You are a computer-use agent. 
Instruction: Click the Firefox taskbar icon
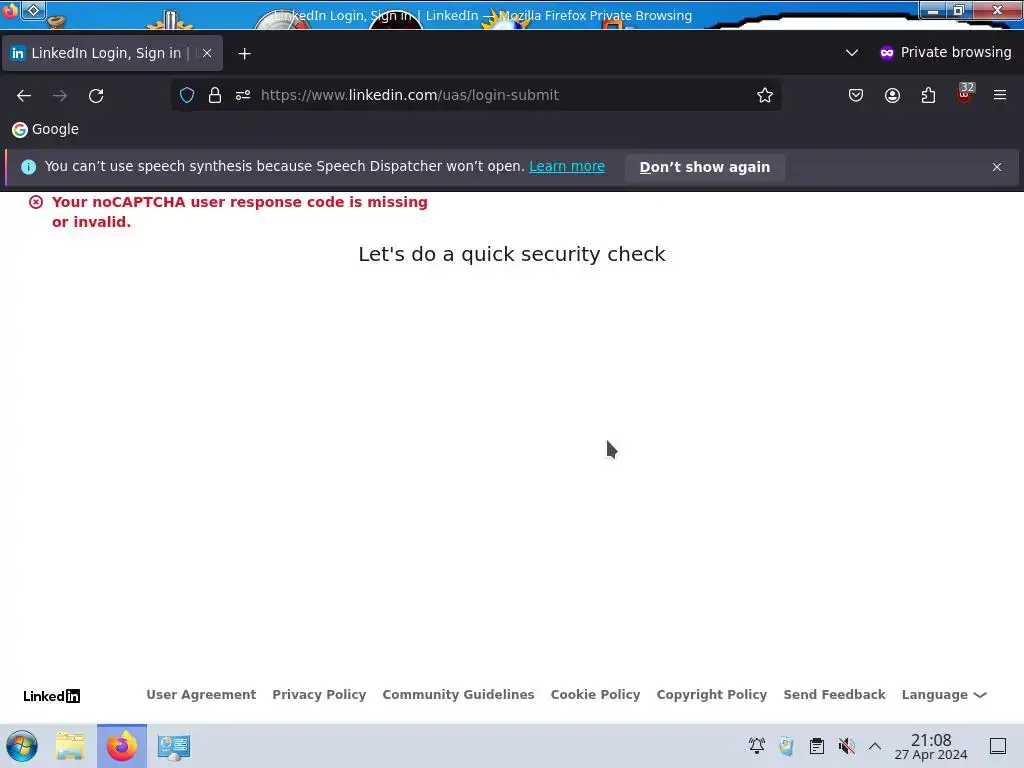point(122,746)
